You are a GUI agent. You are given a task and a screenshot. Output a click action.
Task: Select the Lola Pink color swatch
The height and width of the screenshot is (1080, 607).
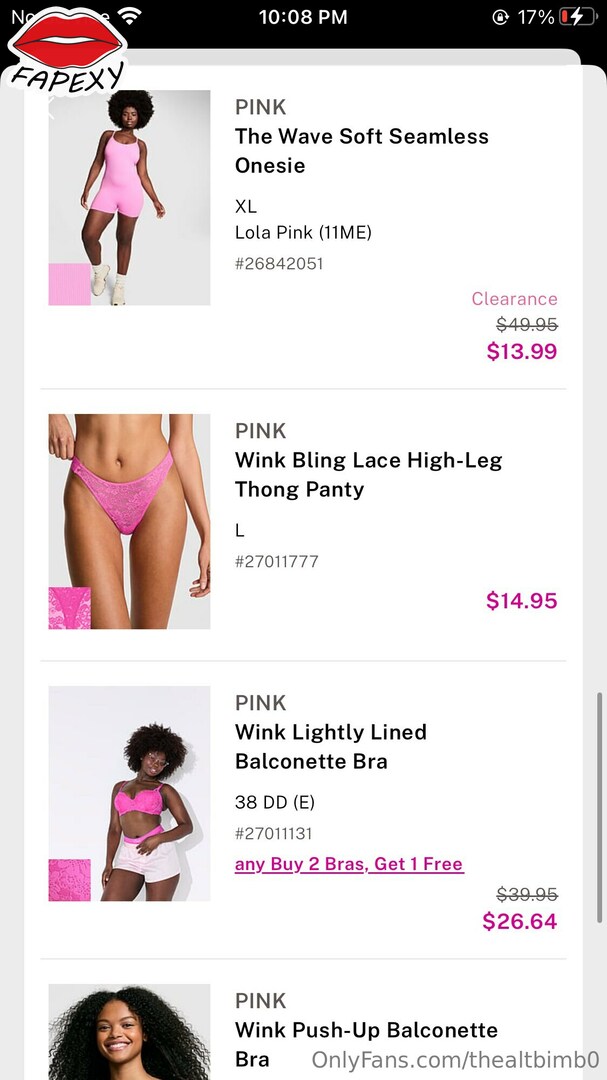click(70, 284)
